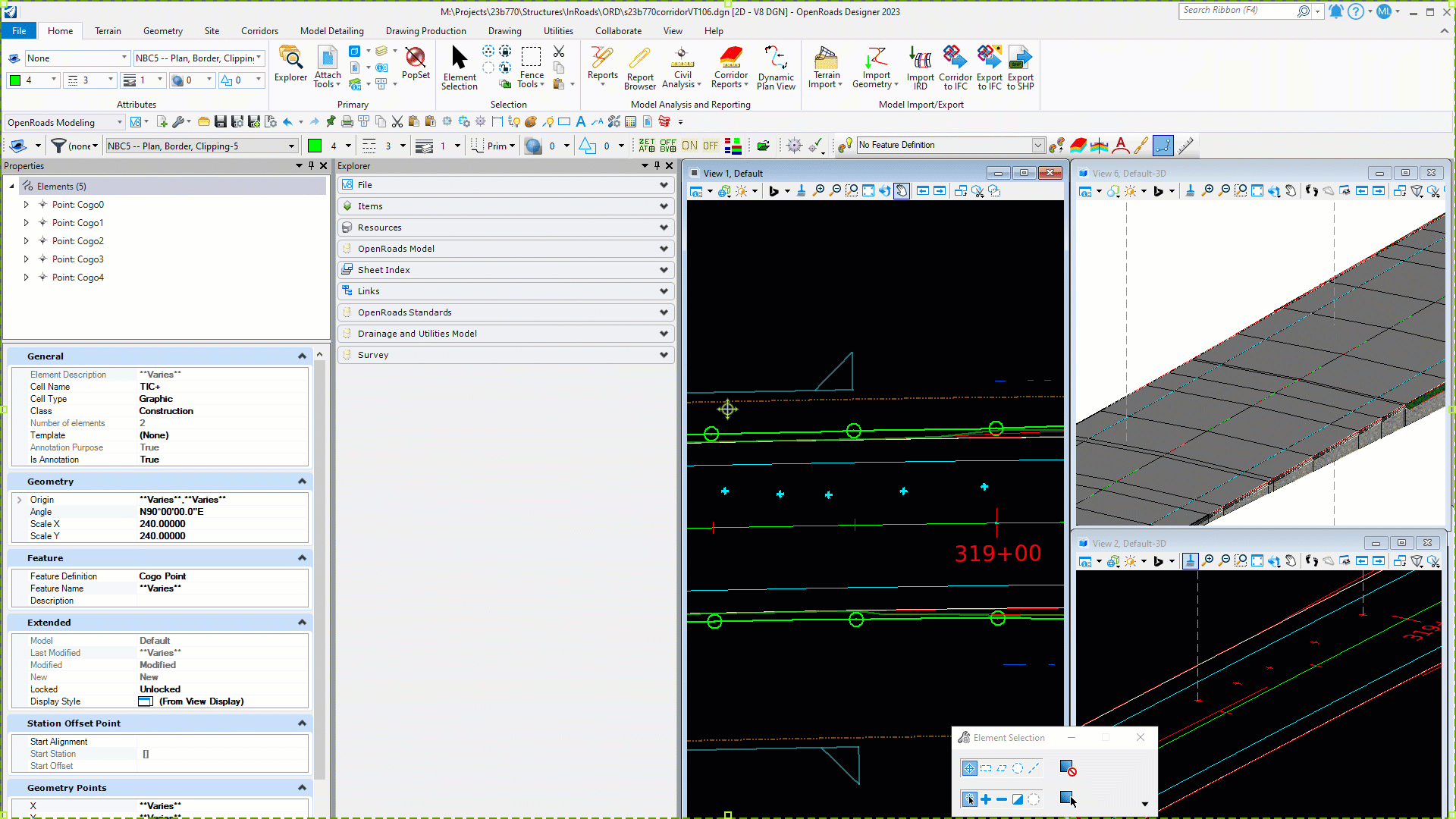This screenshot has height=819, width=1456.
Task: Click the Corridor Reports button
Action: pyautogui.click(x=730, y=67)
